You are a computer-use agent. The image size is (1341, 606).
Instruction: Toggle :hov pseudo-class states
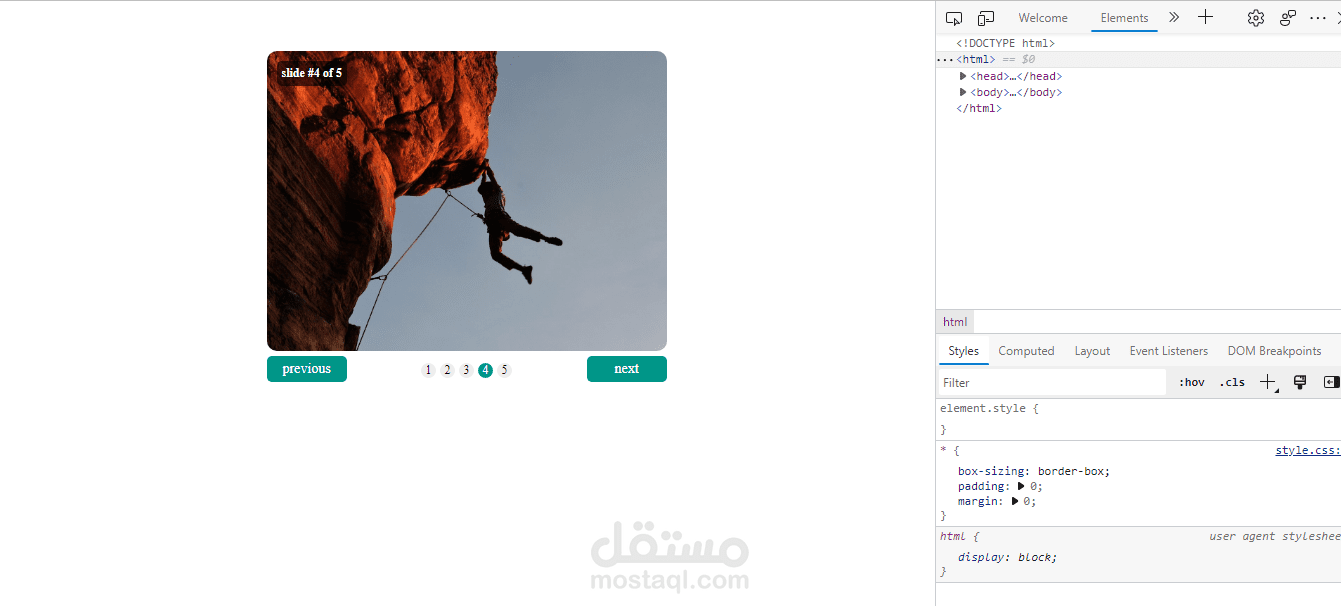coord(1191,381)
